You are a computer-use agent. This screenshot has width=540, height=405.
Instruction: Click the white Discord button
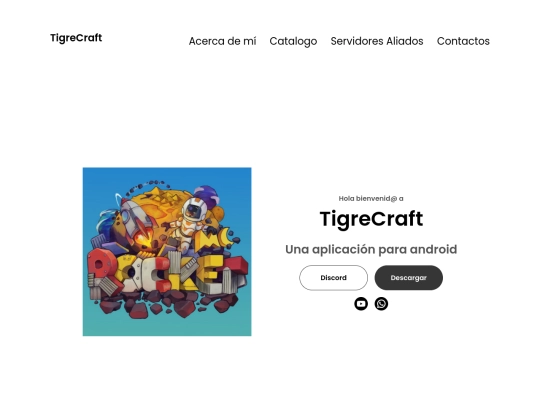[333, 278]
